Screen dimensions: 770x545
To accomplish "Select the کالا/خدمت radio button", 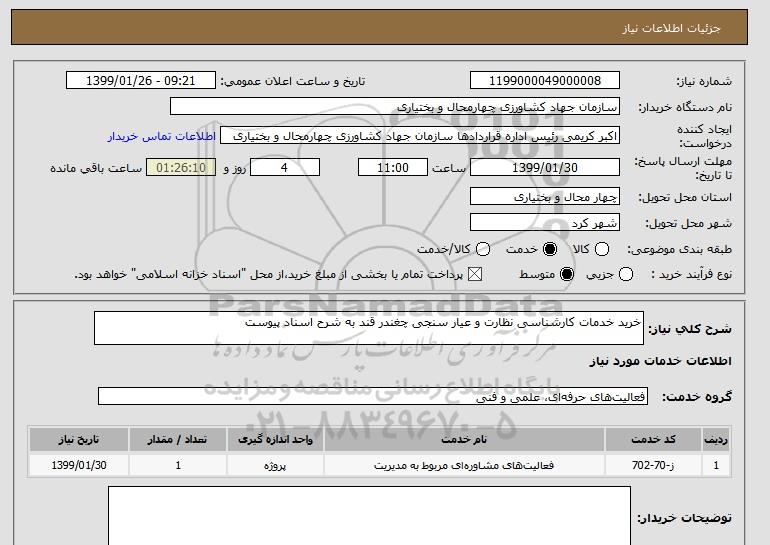I will pos(483,249).
